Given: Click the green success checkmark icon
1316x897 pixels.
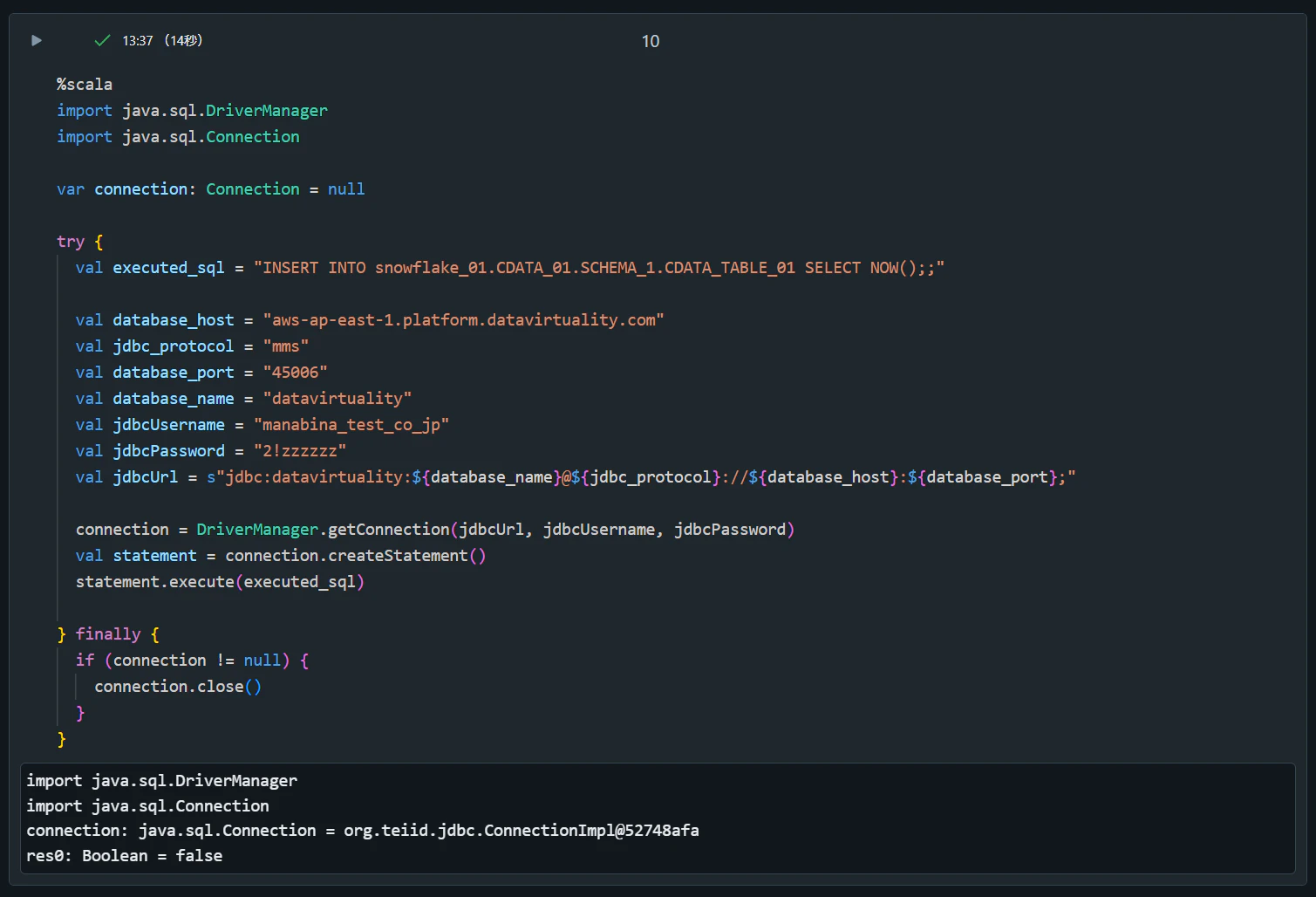Looking at the screenshot, I should pos(102,40).
